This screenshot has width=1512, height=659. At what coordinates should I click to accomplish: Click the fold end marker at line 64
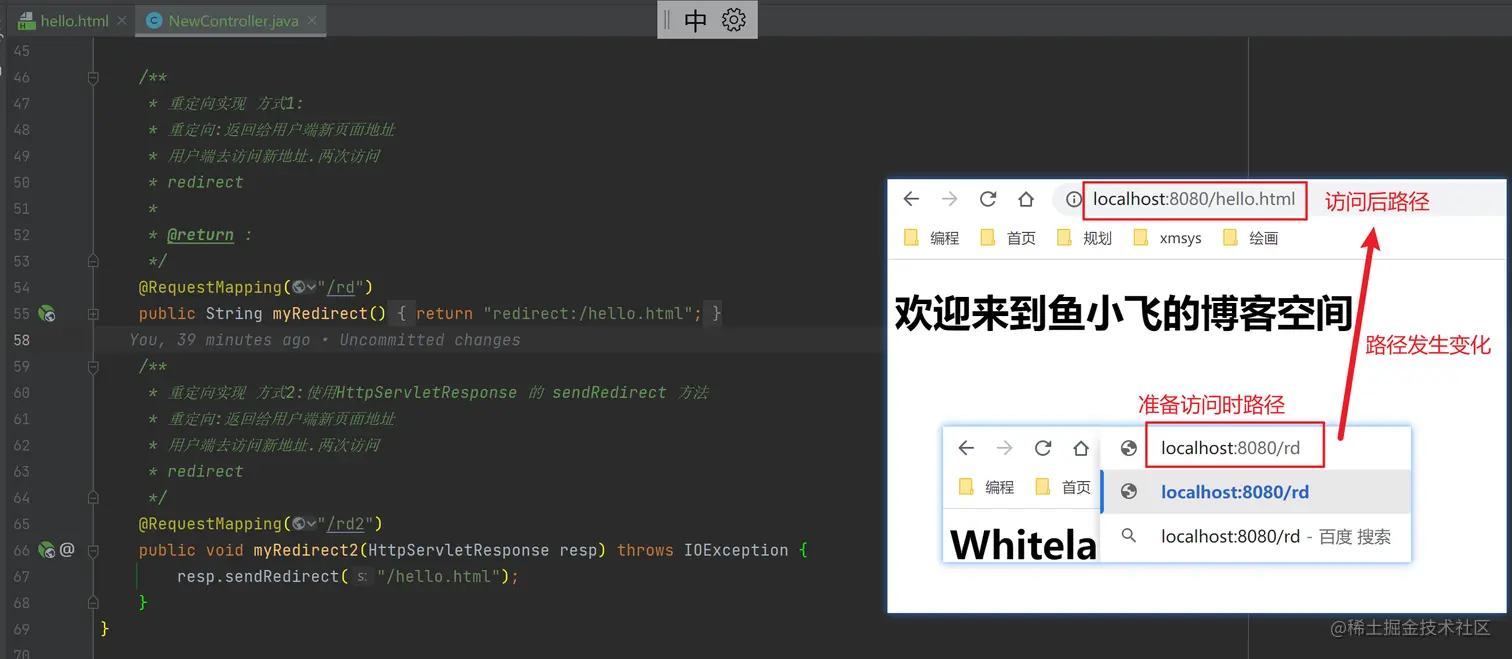point(93,498)
